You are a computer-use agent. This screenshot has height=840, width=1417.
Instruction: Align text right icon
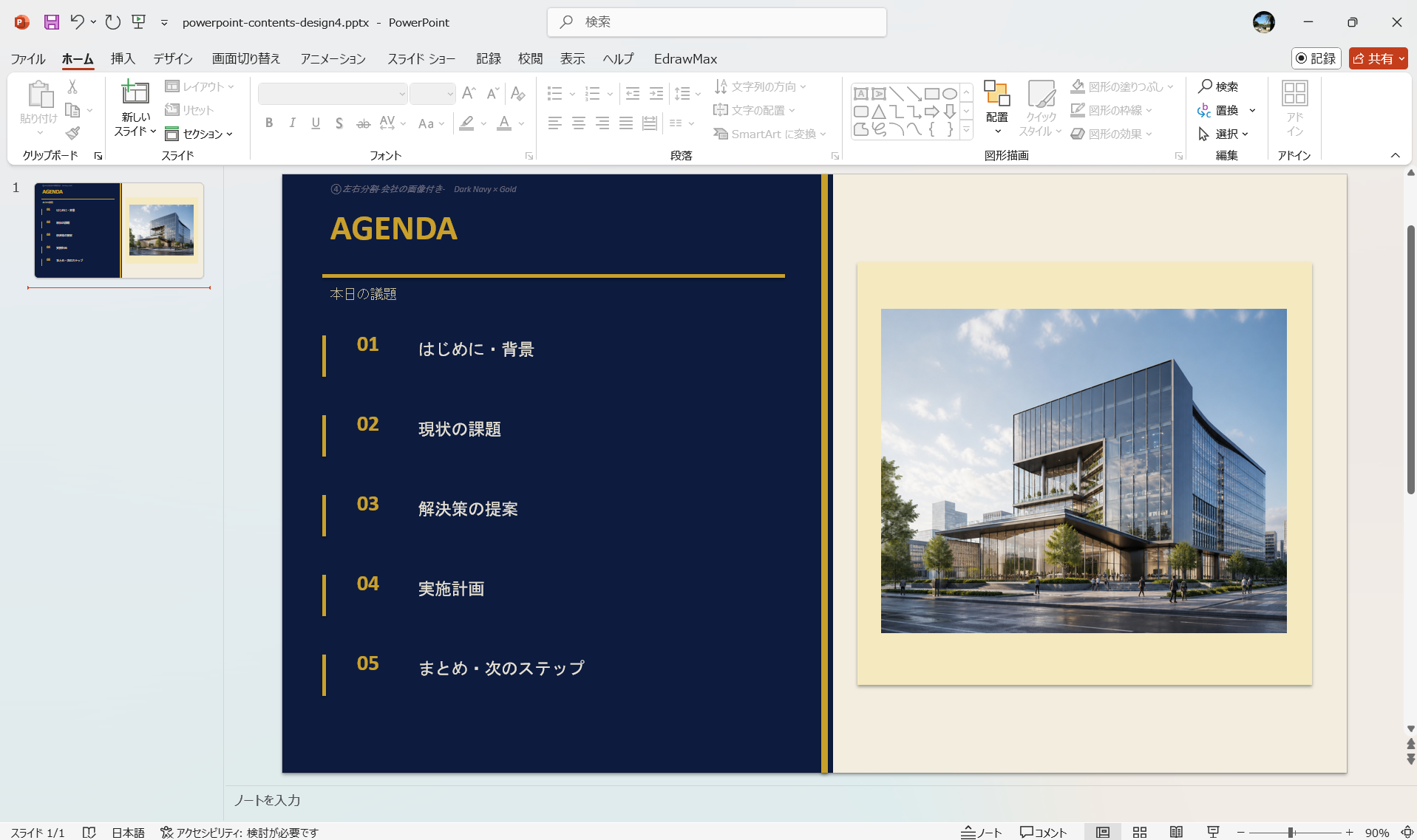point(602,123)
